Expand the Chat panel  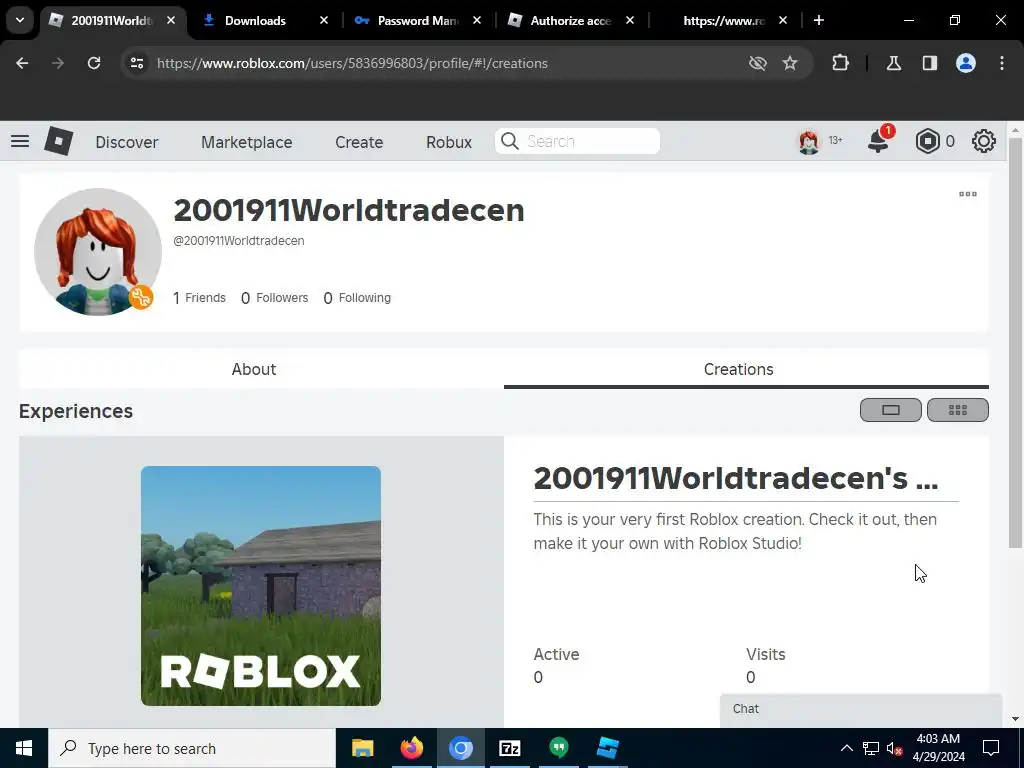pos(861,709)
